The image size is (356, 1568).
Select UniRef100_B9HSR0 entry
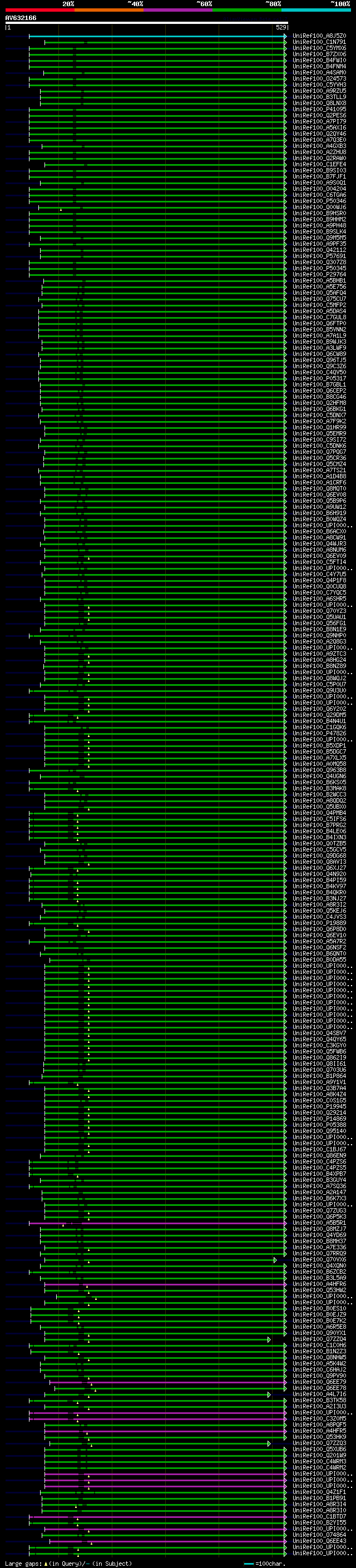pos(319,213)
